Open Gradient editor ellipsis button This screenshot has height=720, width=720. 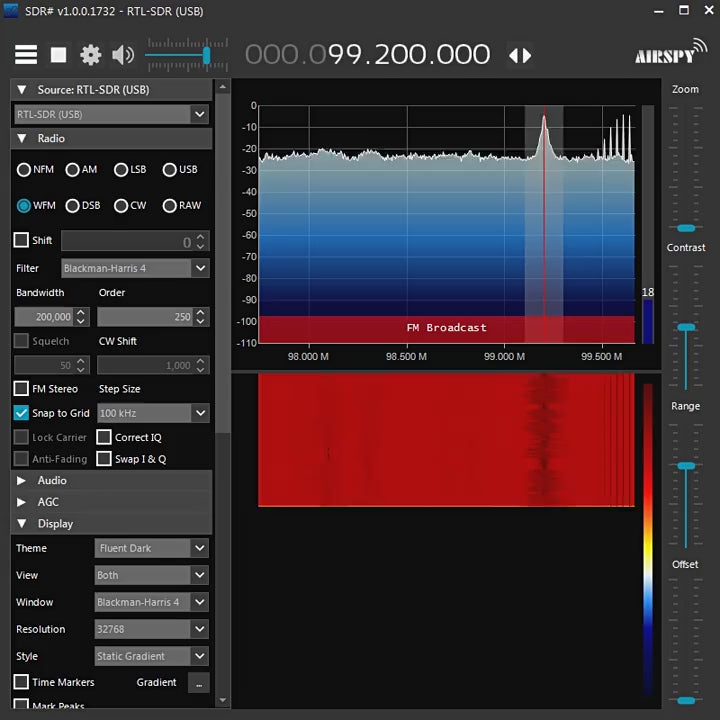pos(199,683)
